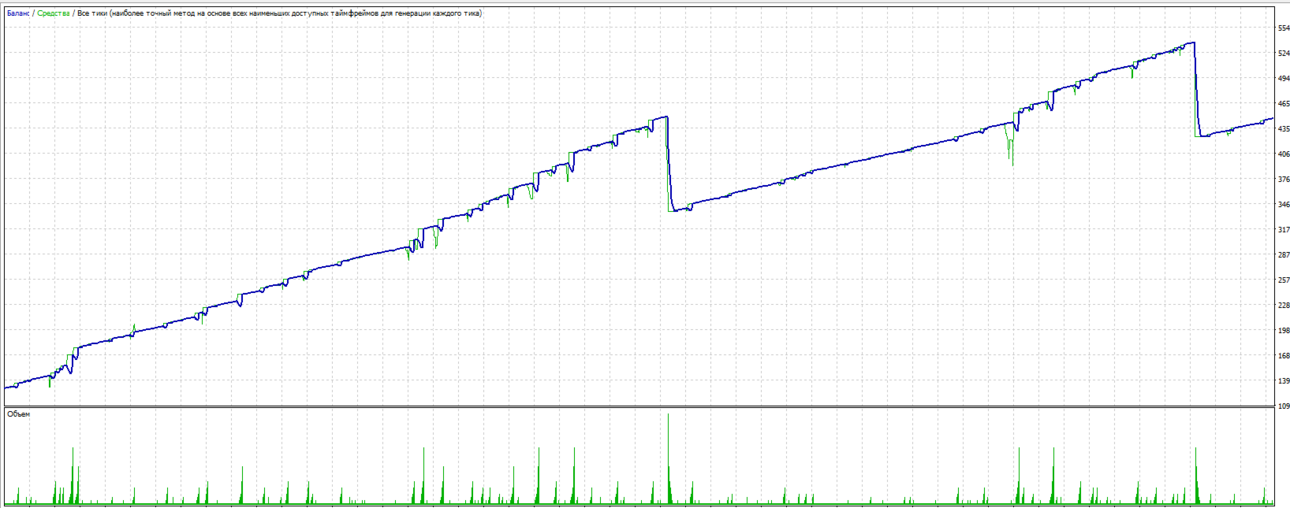Click the 317 axis value
1290x508 pixels.
click(1283, 230)
